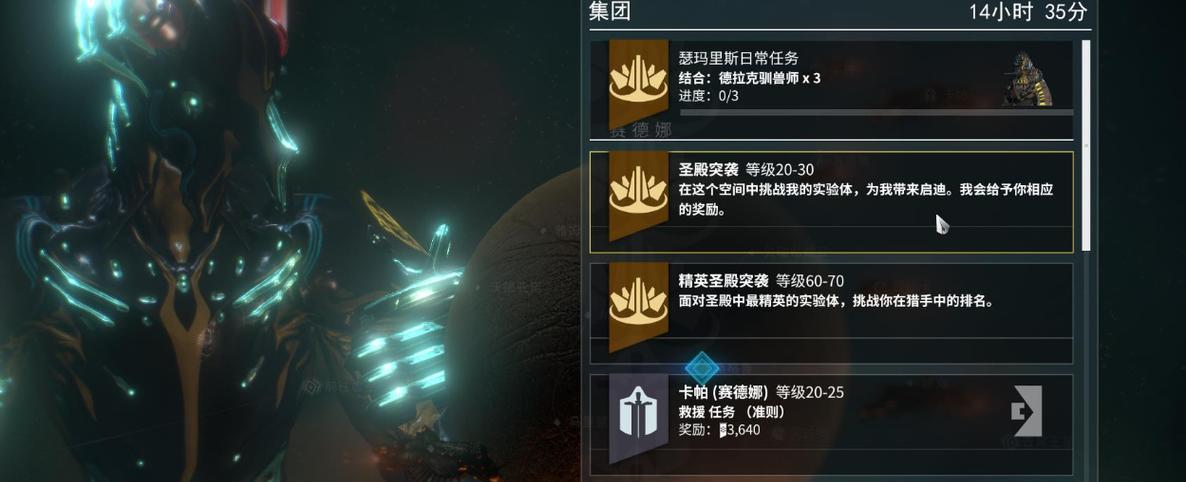Click the 赛德娜 label under daily task
The image size is (1186, 482).
642,130
